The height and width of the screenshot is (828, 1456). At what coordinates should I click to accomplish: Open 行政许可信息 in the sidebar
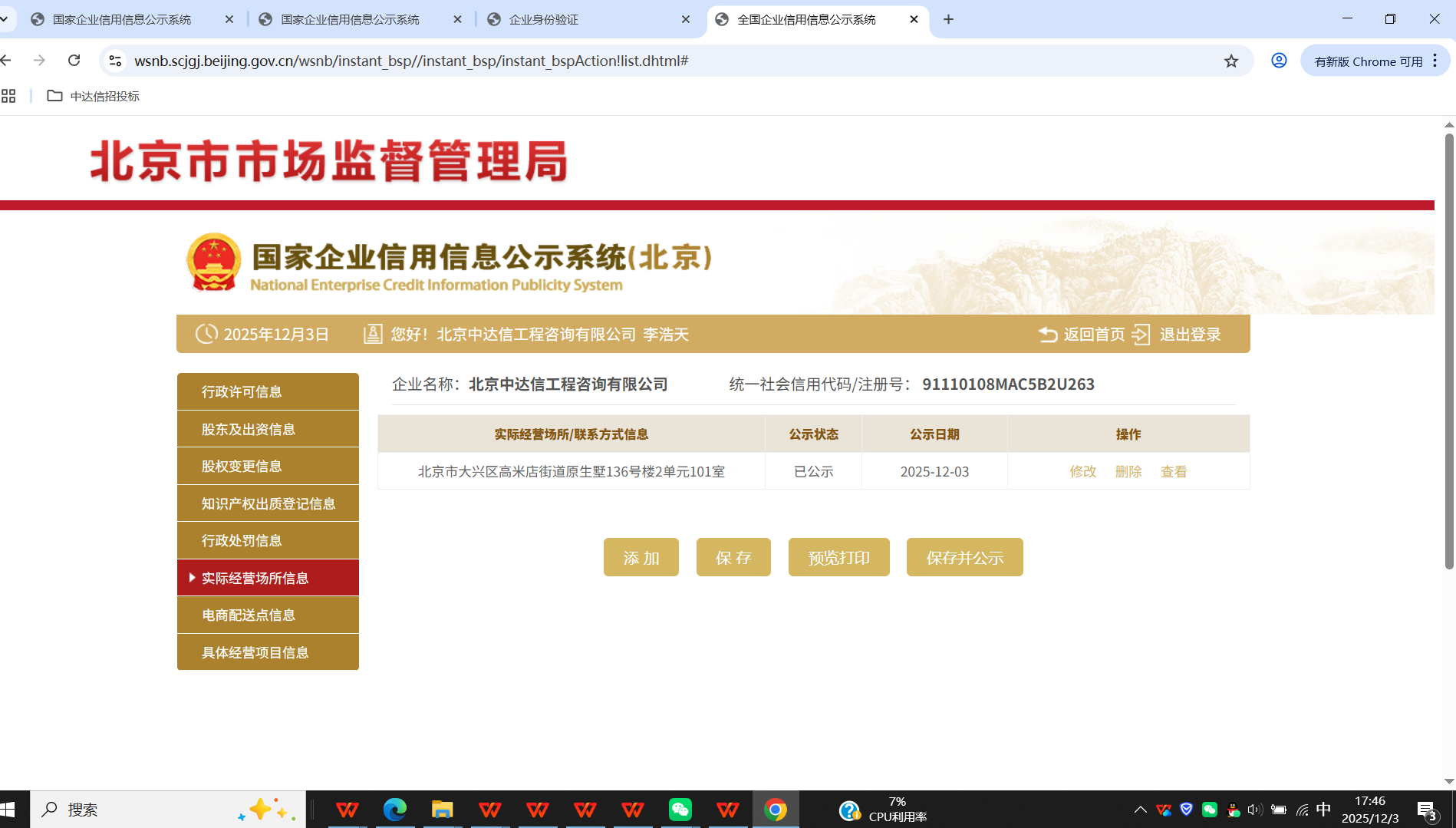tap(268, 391)
